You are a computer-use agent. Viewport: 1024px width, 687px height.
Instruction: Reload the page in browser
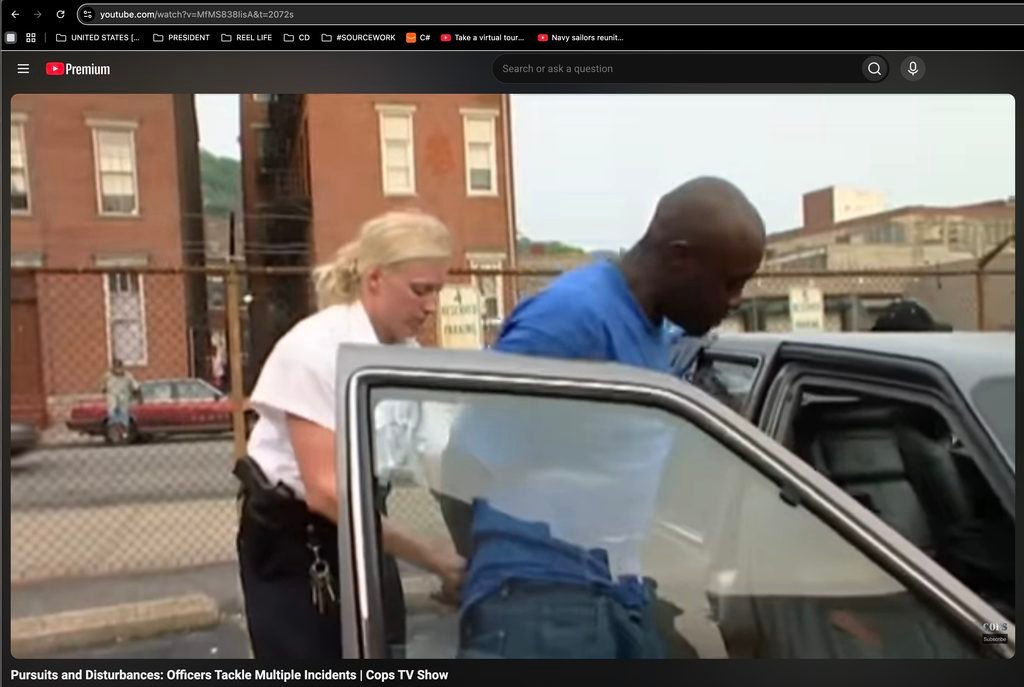click(x=60, y=14)
